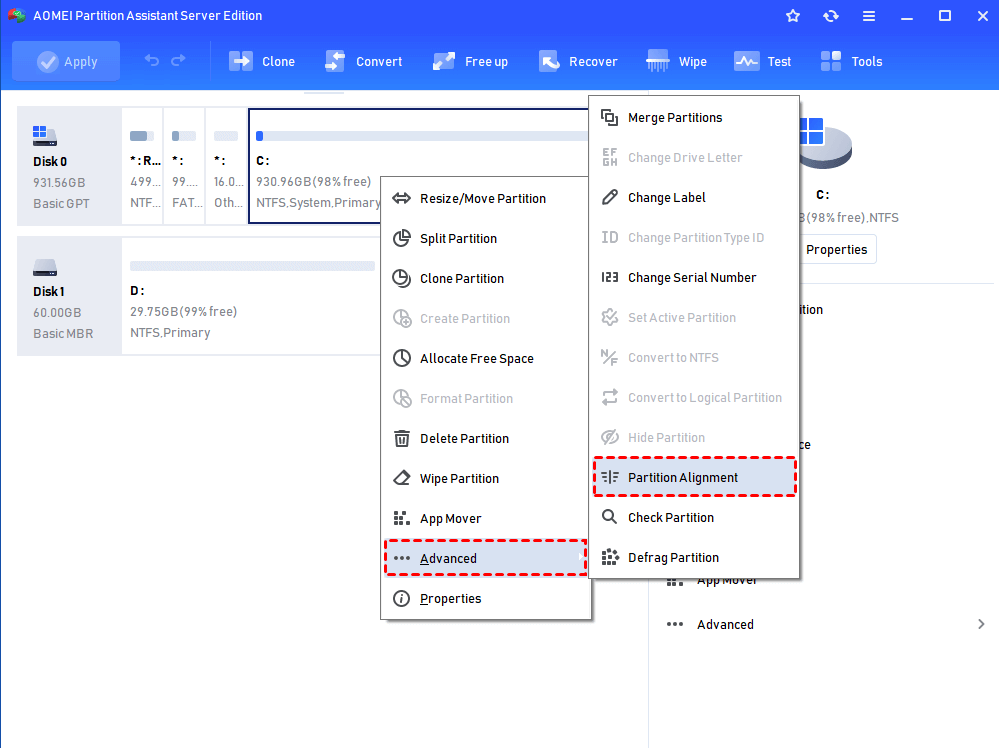Select Resize/Move Partition from context menu
Image resolution: width=999 pixels, height=748 pixels.
coord(485,198)
